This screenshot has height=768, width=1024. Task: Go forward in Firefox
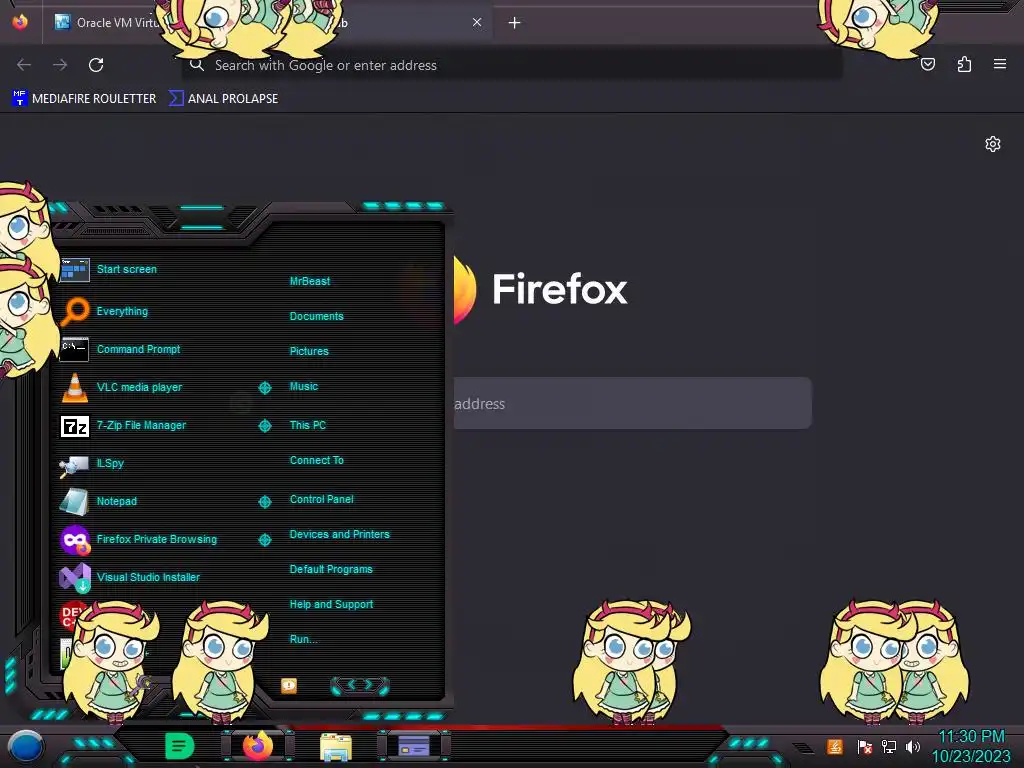60,65
